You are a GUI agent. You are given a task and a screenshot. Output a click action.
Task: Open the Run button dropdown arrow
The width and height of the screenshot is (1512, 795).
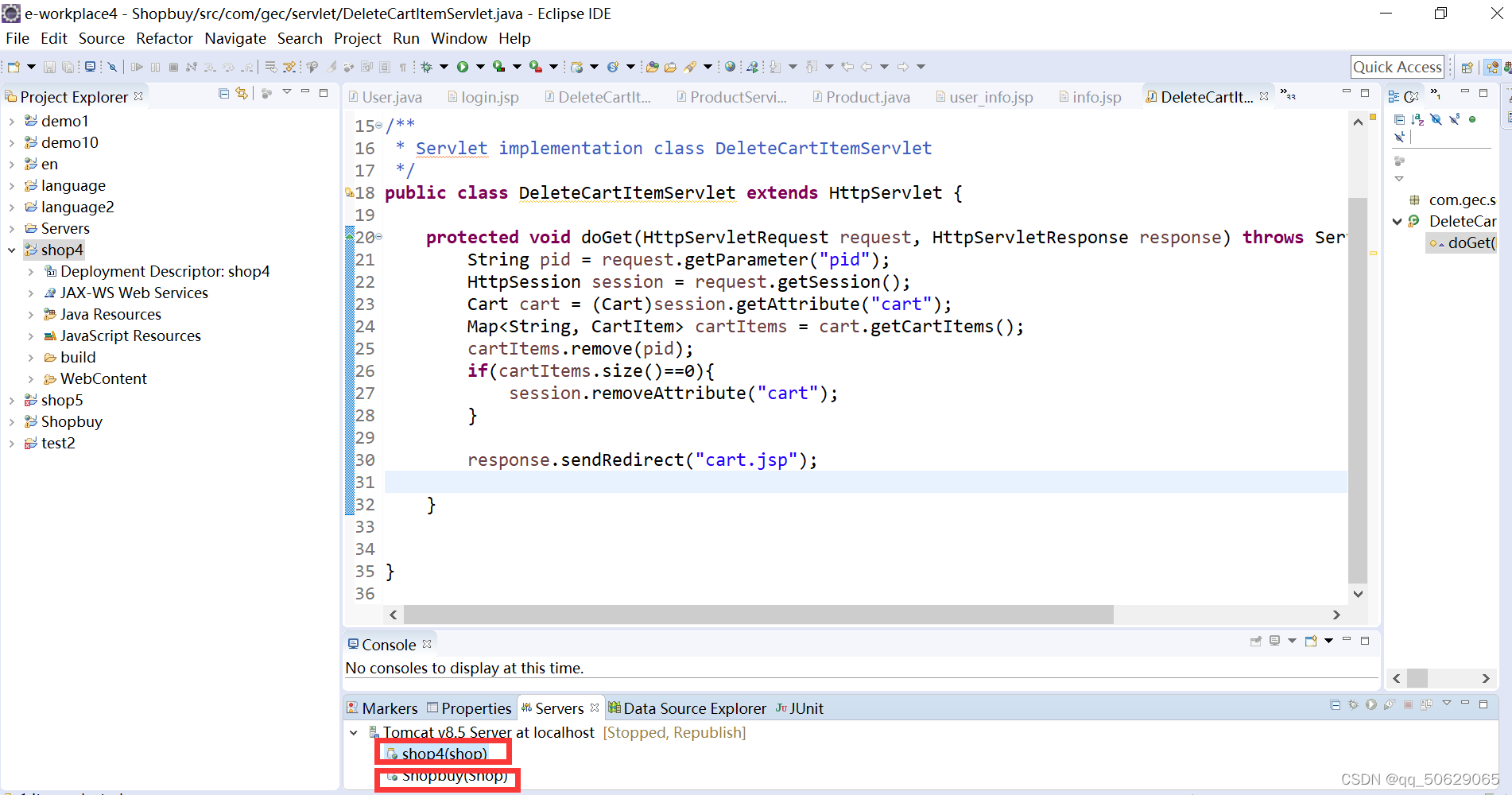pyautogui.click(x=479, y=67)
